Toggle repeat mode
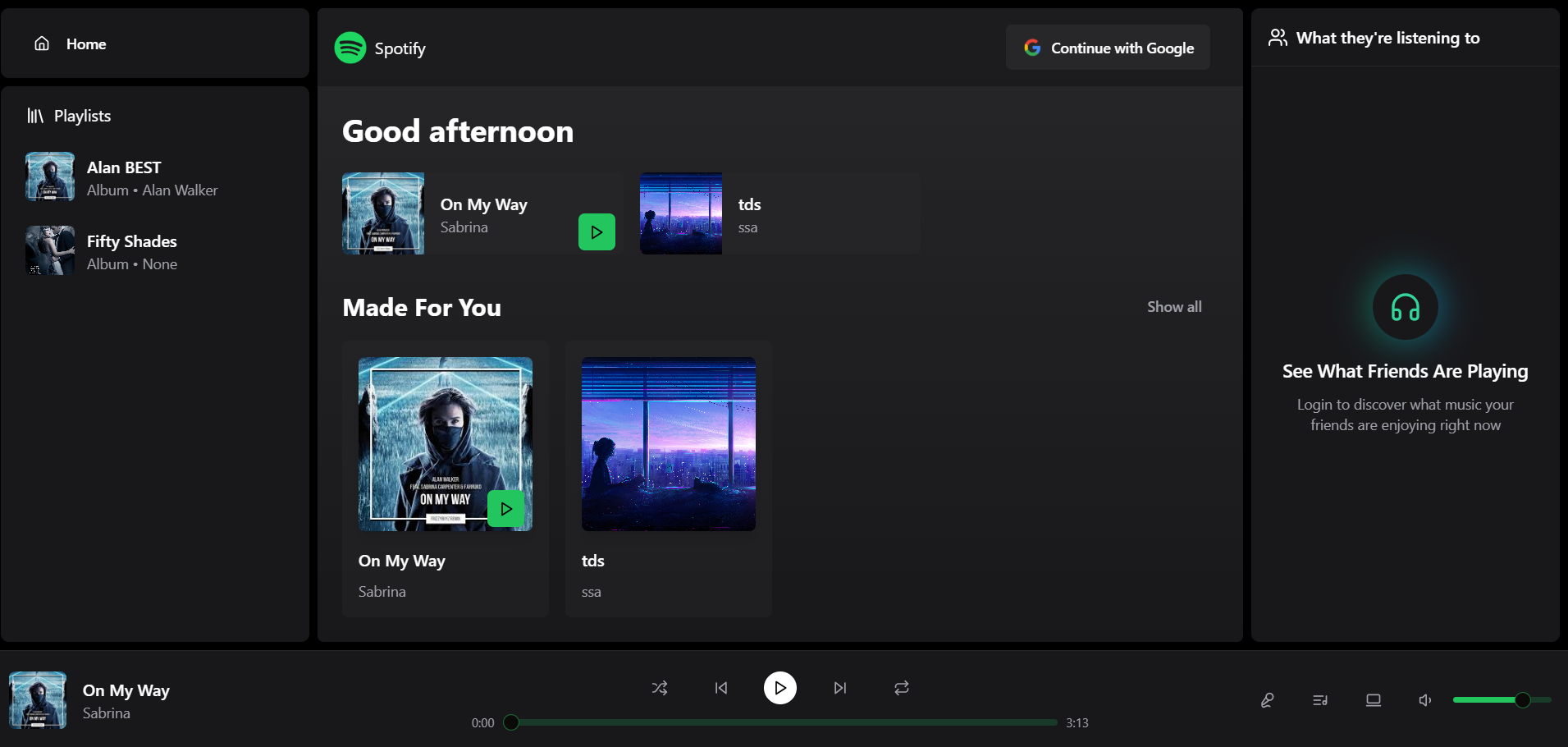Image resolution: width=1568 pixels, height=747 pixels. pyautogui.click(x=902, y=688)
